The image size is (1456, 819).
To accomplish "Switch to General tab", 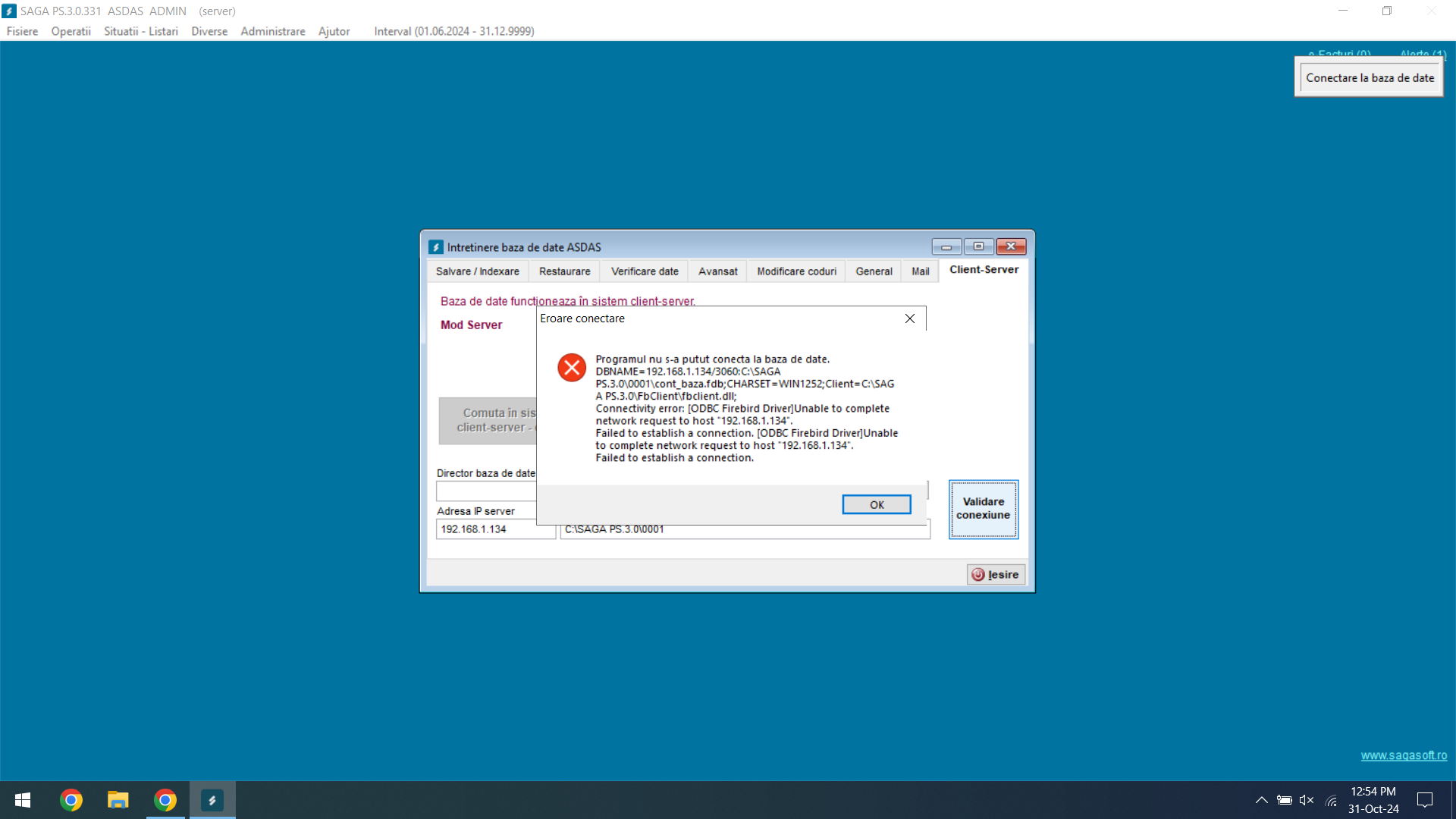I will pyautogui.click(x=874, y=271).
